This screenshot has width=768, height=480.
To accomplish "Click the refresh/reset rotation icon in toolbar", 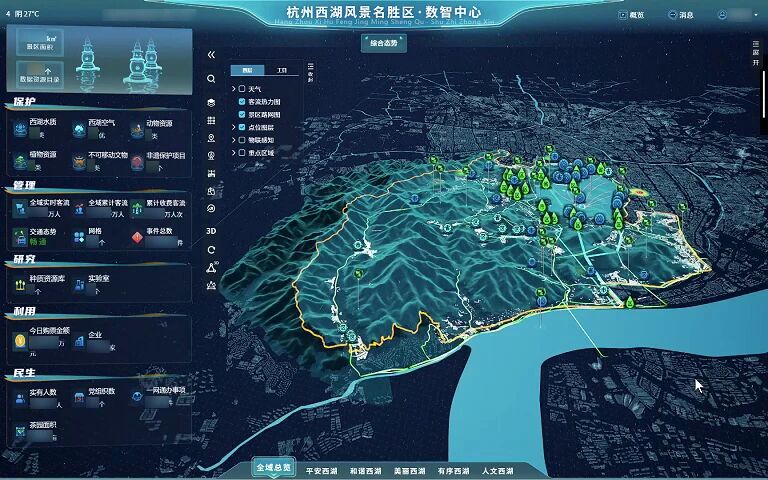I will (211, 249).
